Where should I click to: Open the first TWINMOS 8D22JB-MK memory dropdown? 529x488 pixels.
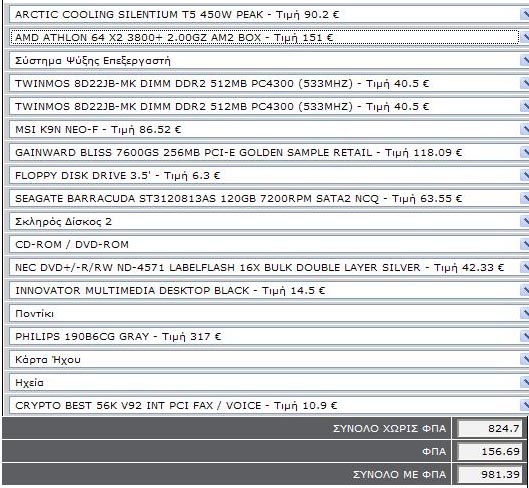pos(269,83)
